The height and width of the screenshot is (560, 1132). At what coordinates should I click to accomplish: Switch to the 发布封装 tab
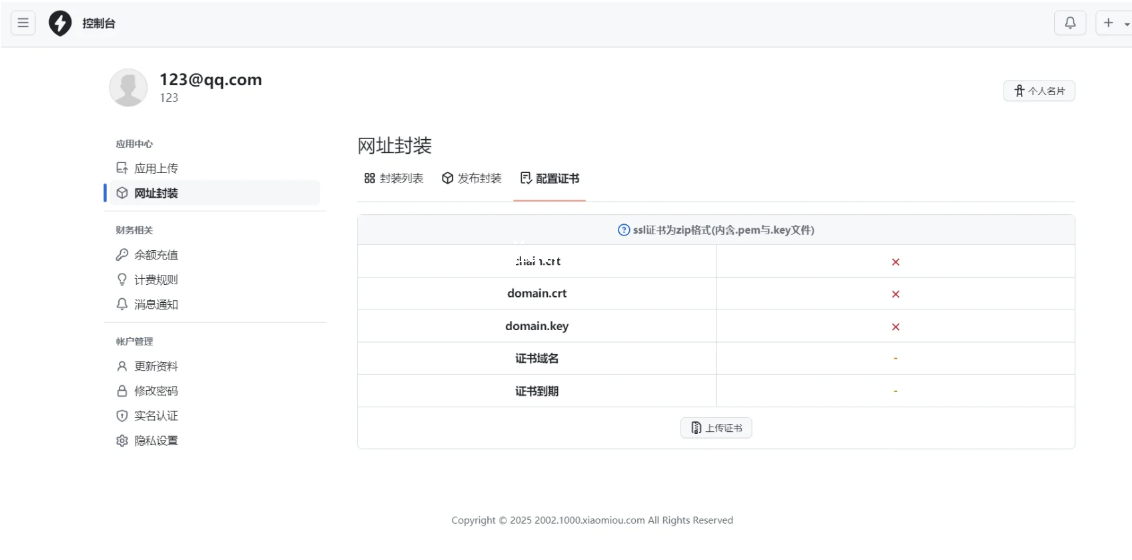pos(472,179)
